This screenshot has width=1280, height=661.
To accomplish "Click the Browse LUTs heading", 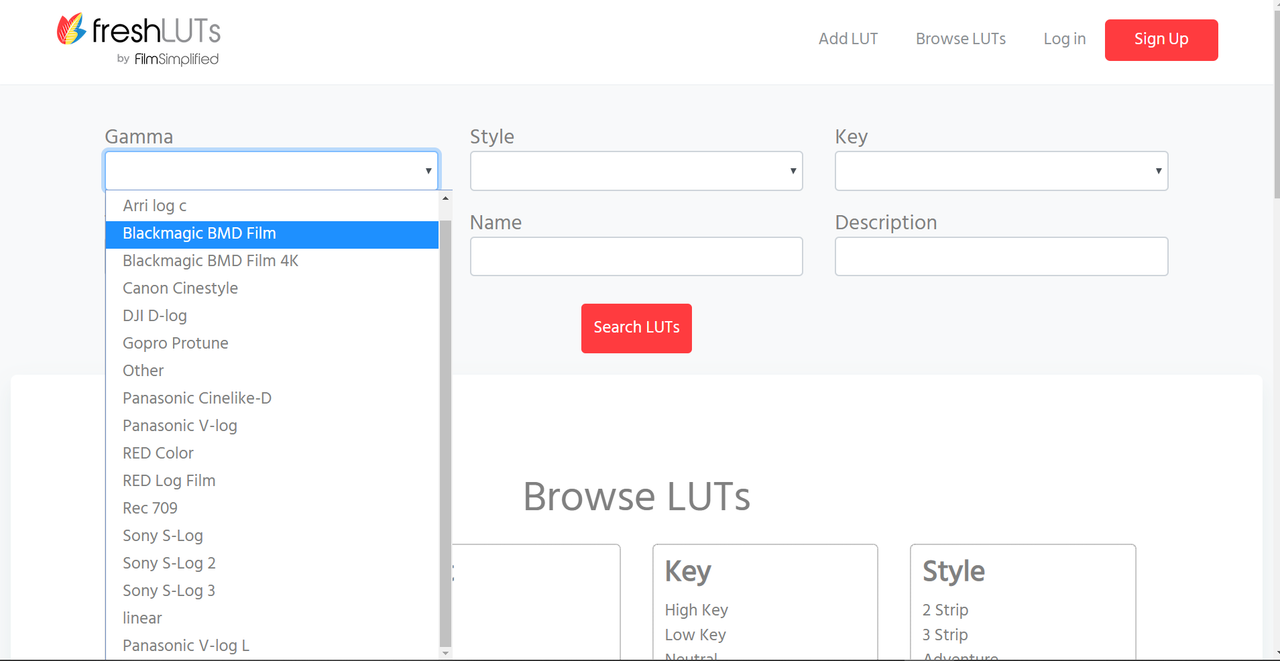I will [636, 497].
